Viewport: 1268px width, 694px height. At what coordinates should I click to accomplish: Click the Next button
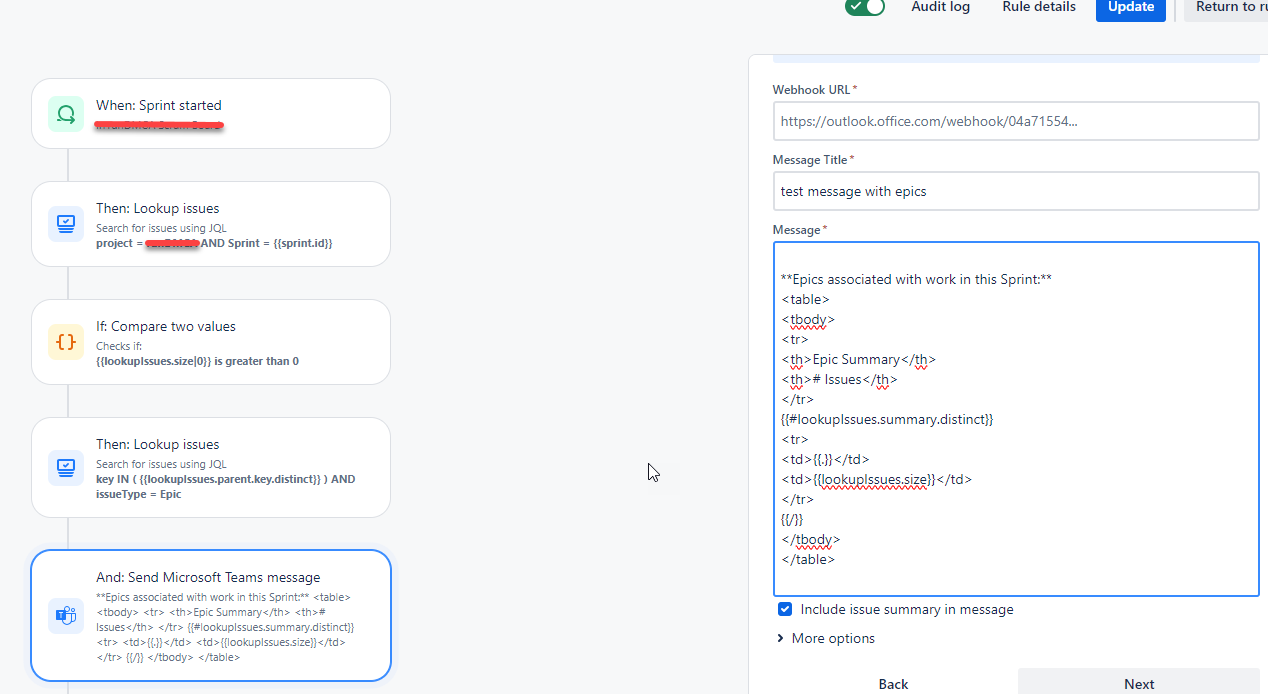[1139, 683]
